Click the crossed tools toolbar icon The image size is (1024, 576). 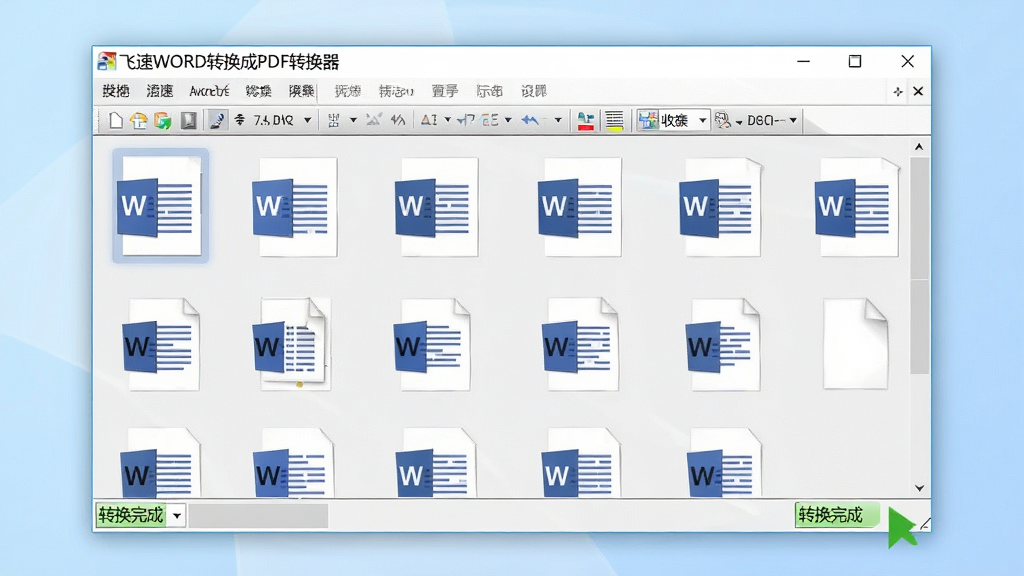click(374, 120)
